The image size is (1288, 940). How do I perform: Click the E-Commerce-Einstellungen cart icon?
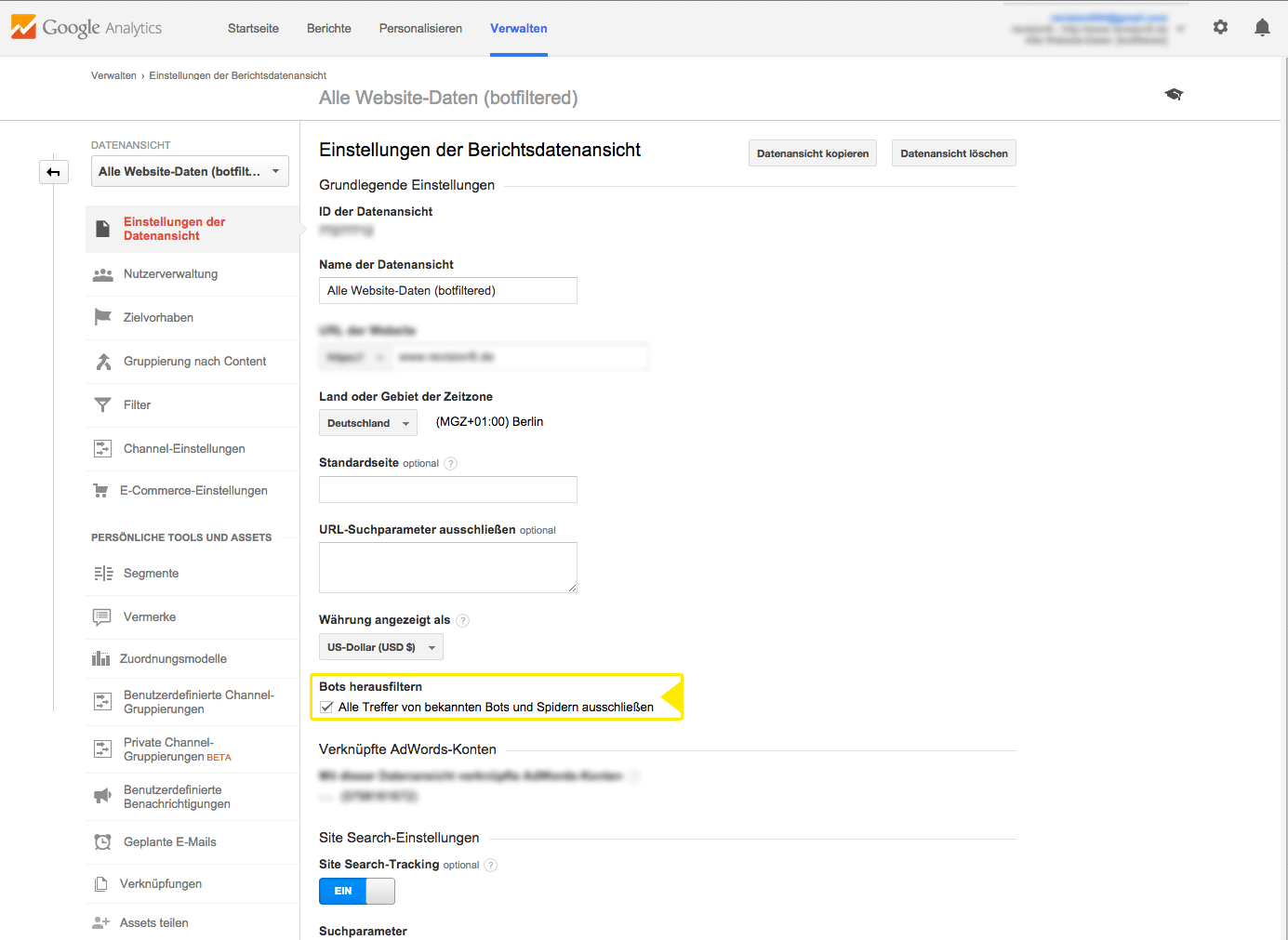[x=100, y=491]
